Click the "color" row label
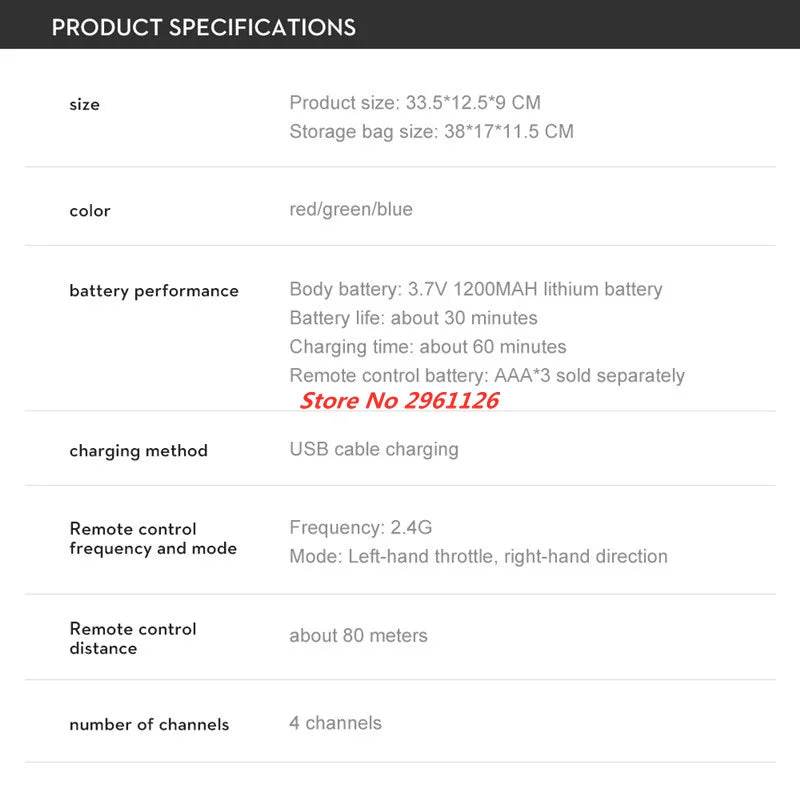This screenshot has width=800, height=800. [89, 210]
